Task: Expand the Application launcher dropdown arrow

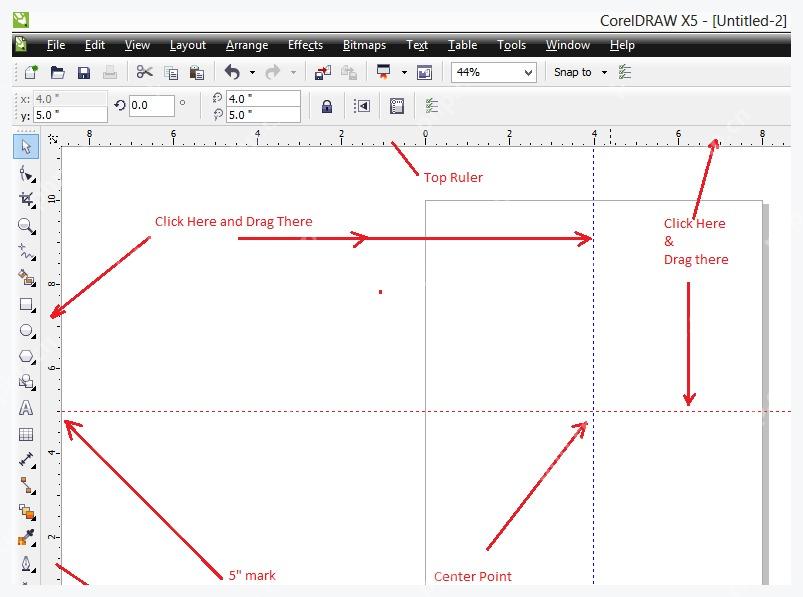Action: (404, 73)
